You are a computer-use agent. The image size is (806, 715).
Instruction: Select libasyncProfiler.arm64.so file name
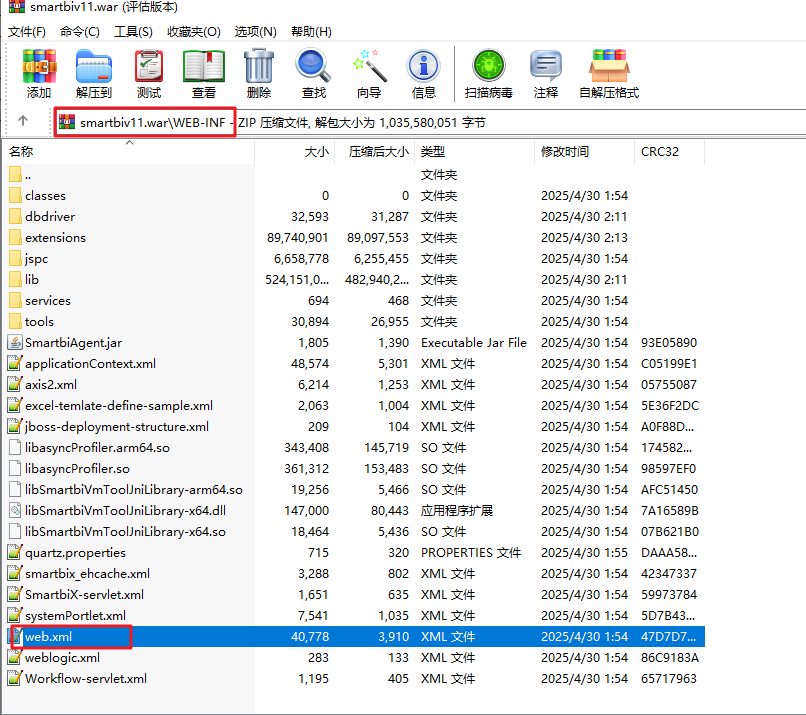tap(97, 448)
